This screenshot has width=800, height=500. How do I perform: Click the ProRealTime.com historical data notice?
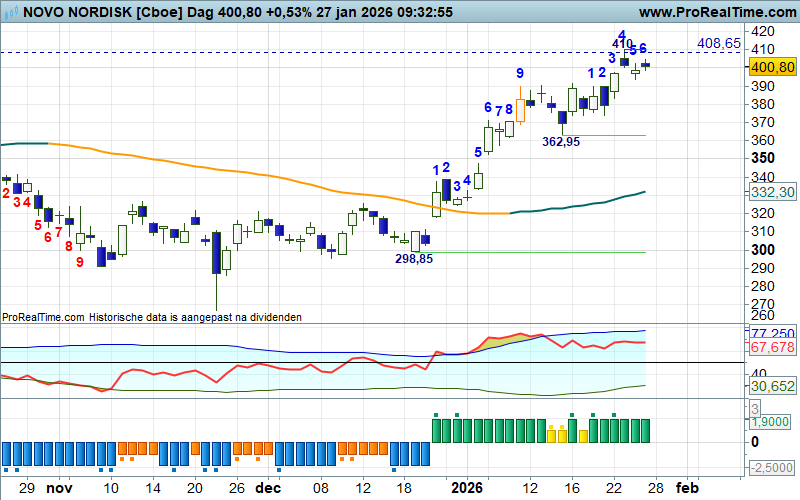pyautogui.click(x=152, y=316)
